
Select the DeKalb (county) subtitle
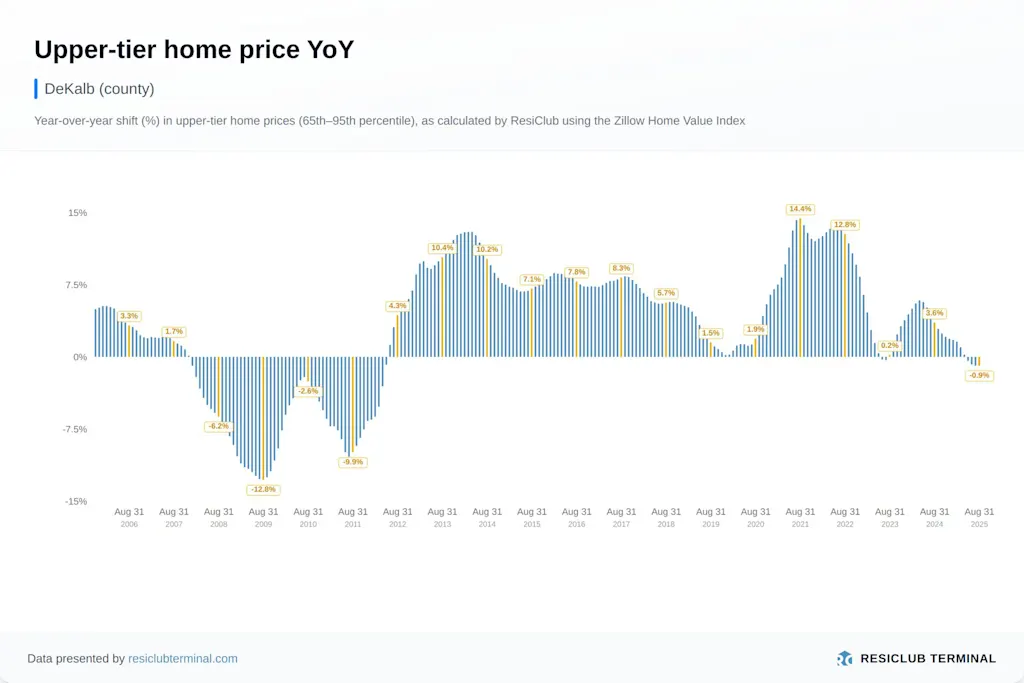click(99, 88)
